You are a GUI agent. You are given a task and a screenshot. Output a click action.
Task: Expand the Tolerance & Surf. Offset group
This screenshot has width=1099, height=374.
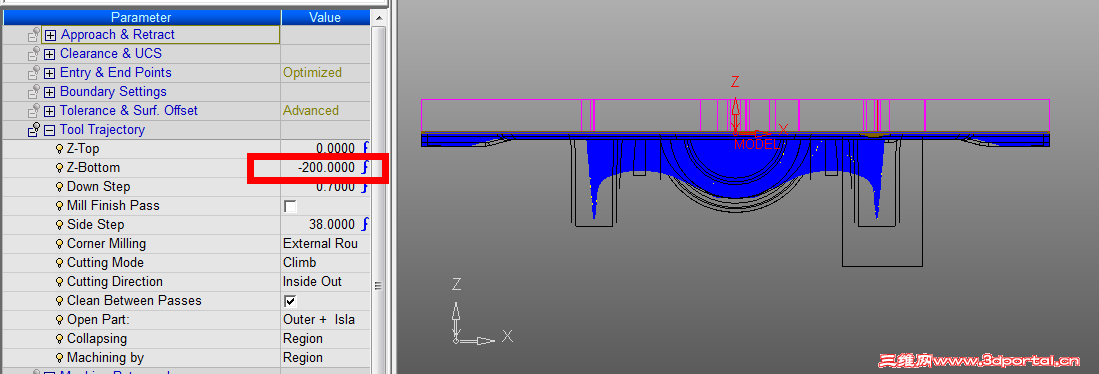click(x=50, y=111)
